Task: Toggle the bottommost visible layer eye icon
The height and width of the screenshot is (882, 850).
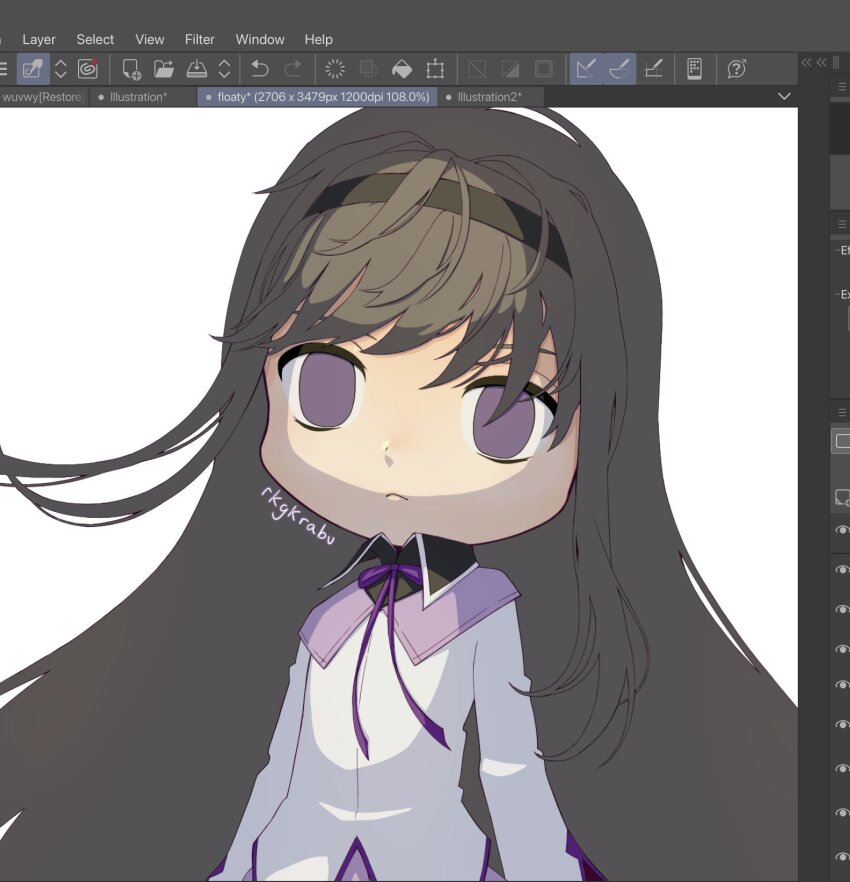Action: (x=842, y=857)
